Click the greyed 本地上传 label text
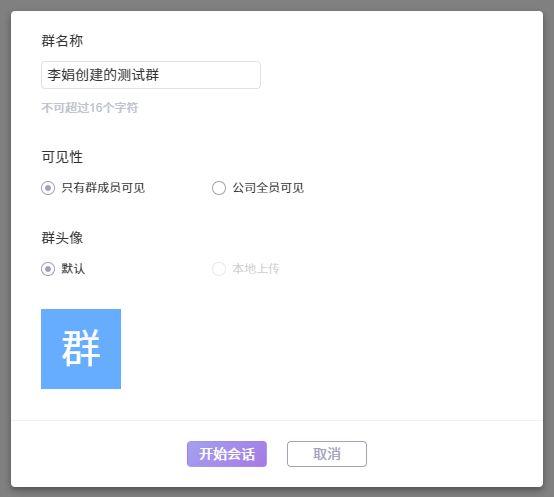The width and height of the screenshot is (554, 497). coord(256,269)
